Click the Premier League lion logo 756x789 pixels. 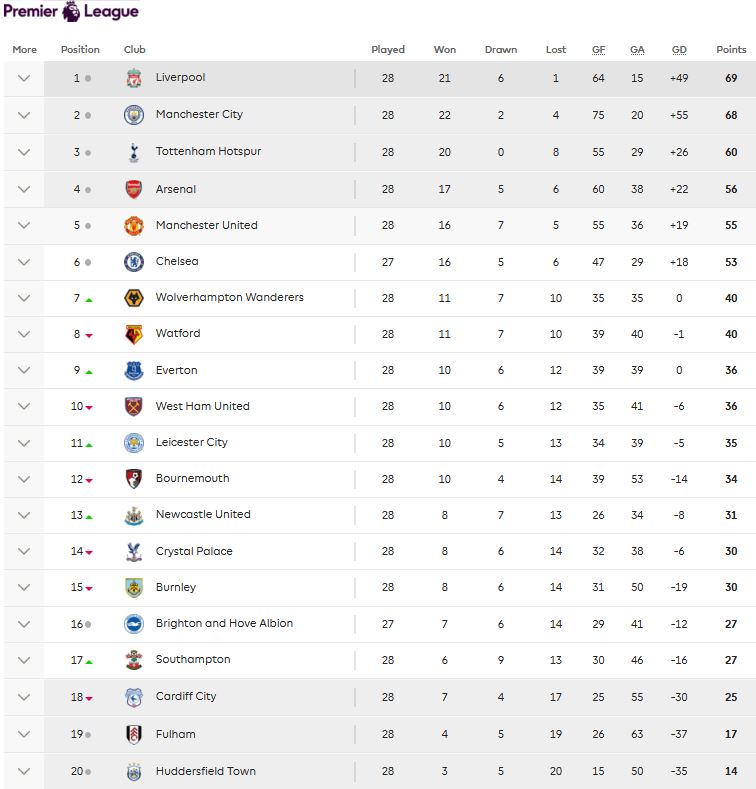[x=71, y=11]
